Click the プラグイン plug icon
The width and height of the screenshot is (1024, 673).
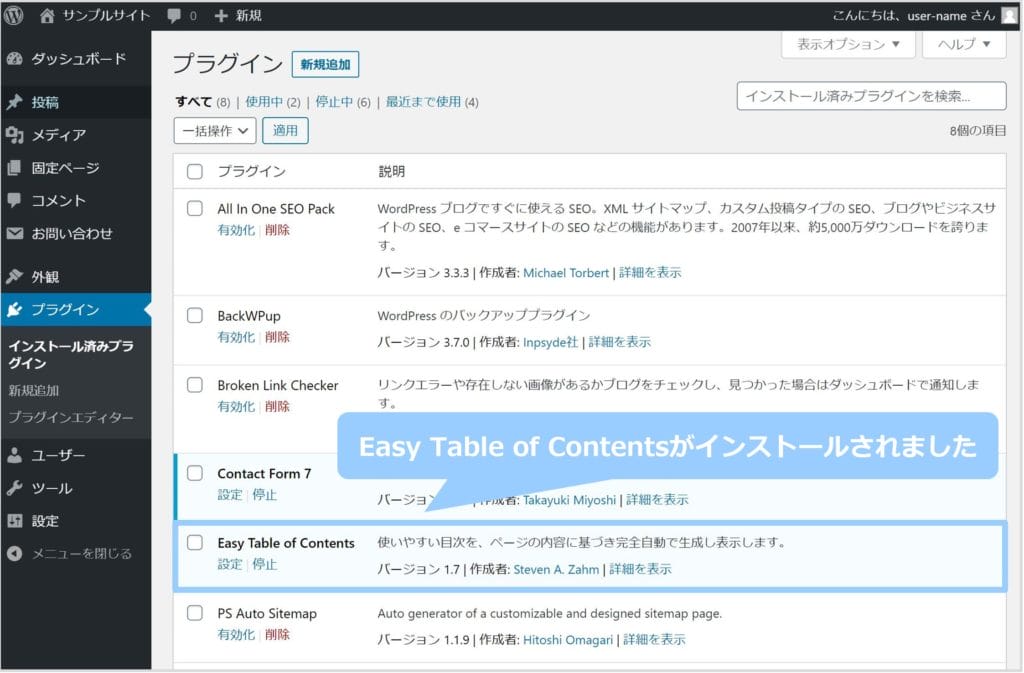(x=14, y=309)
